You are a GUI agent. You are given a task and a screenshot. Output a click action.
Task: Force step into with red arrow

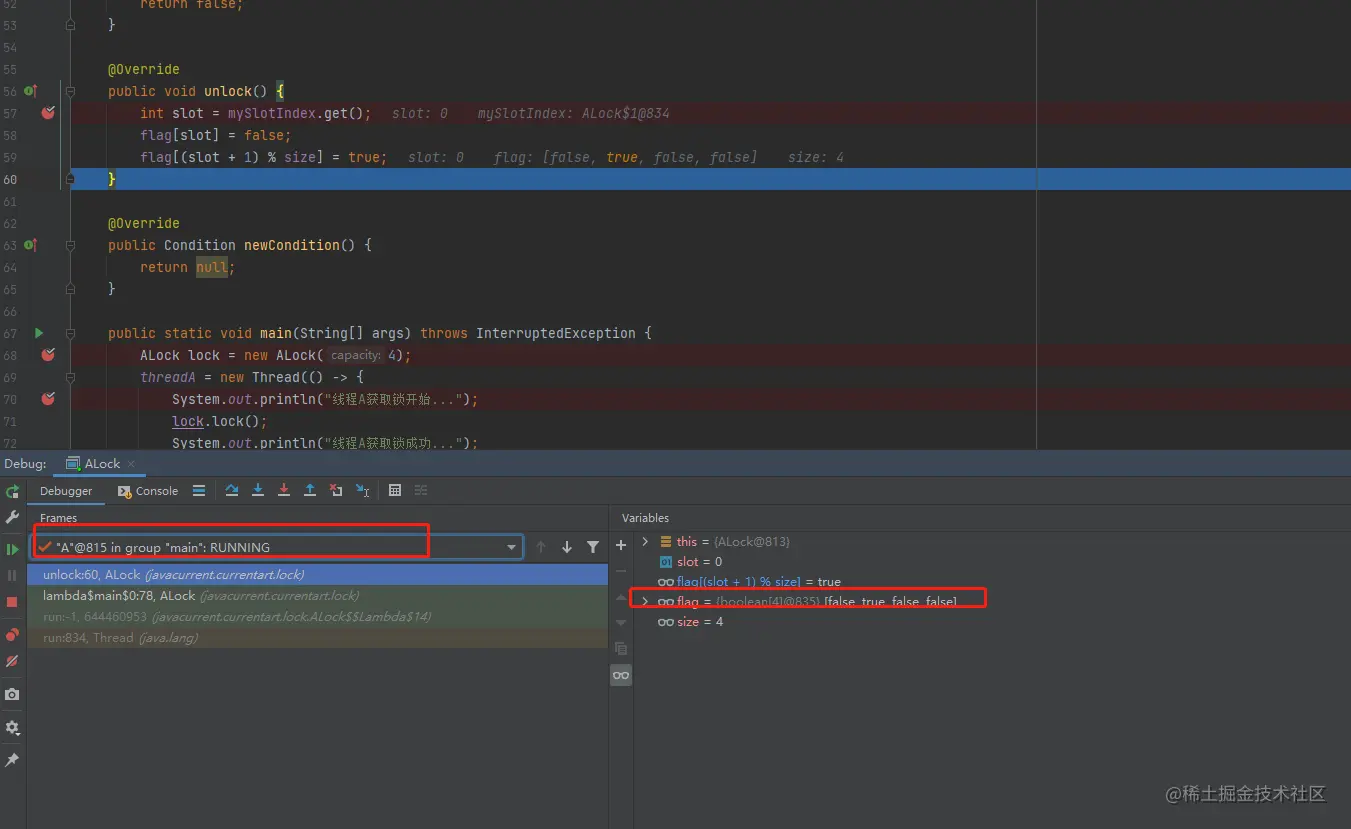click(x=284, y=491)
